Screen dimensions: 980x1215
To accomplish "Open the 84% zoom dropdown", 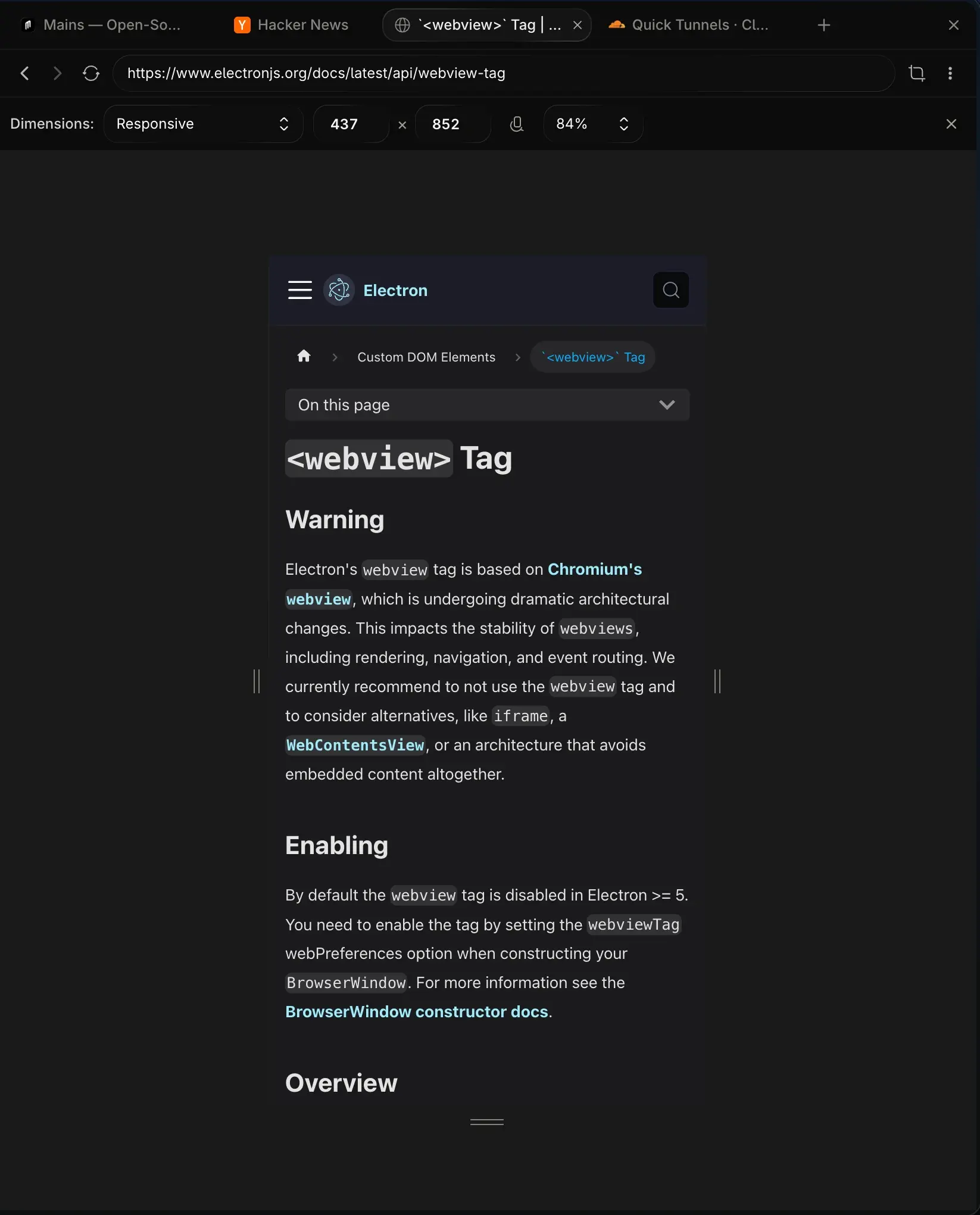I will (x=592, y=124).
